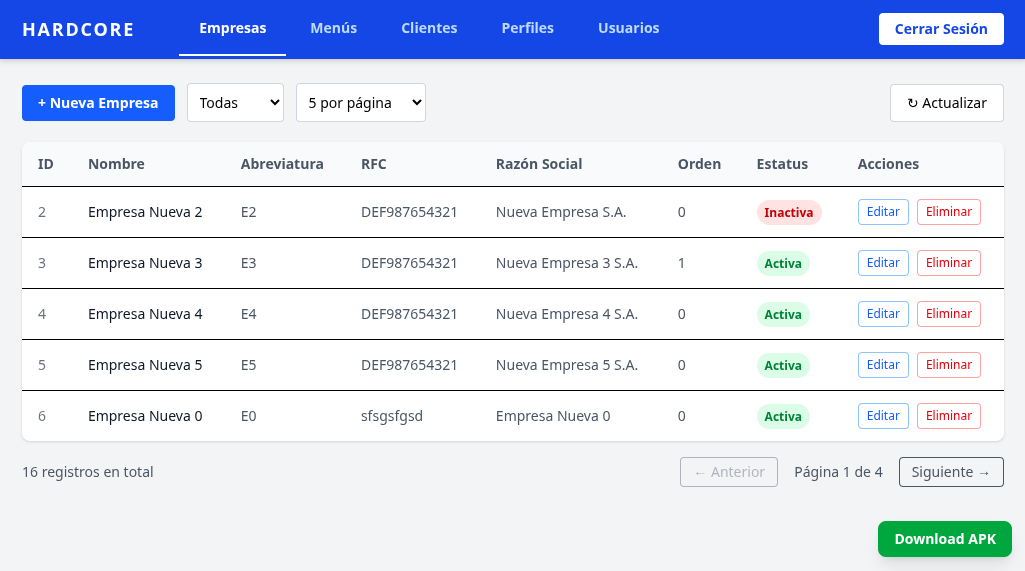Click Nueva Empresa 5 S.A. cell

(x=567, y=365)
